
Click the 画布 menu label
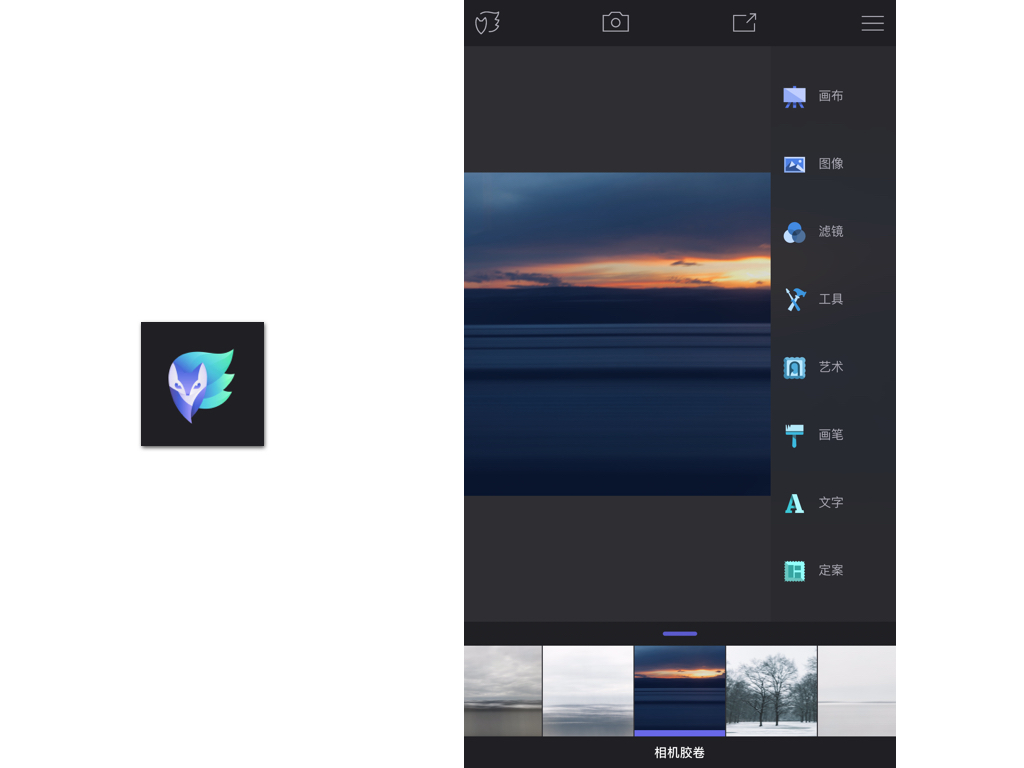click(x=831, y=96)
